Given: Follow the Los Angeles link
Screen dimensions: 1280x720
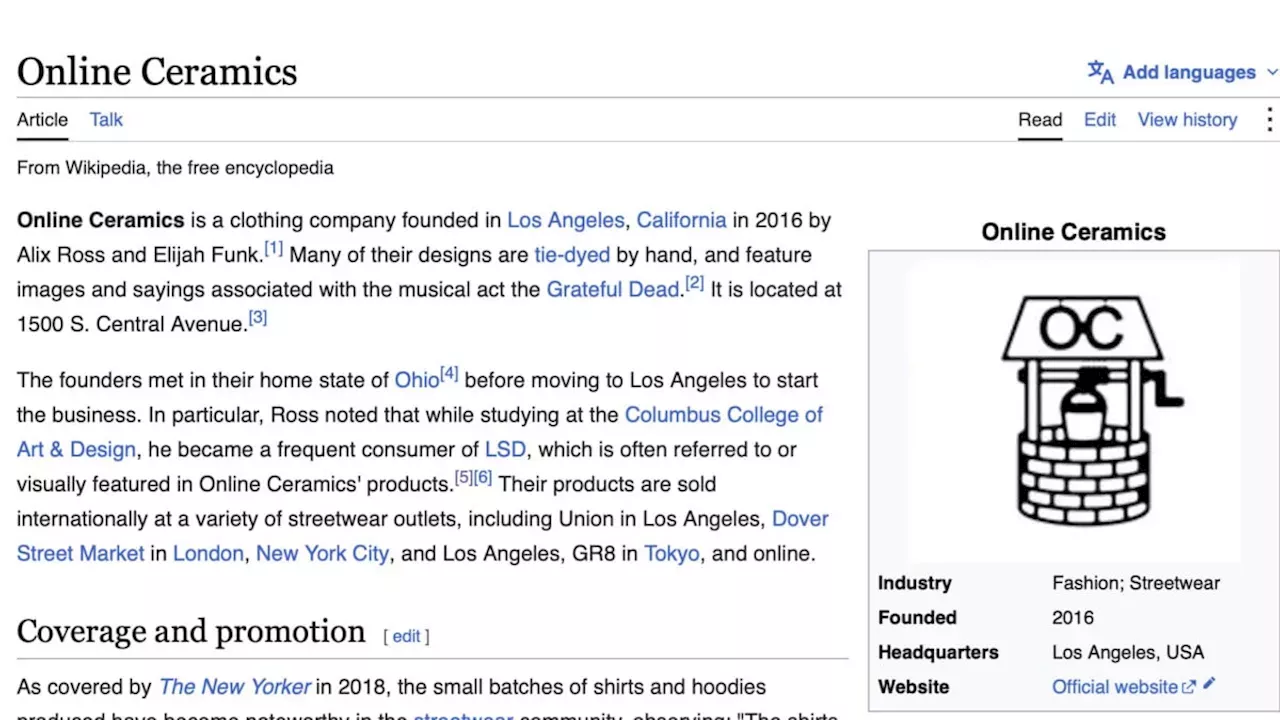Looking at the screenshot, I should click(x=565, y=220).
